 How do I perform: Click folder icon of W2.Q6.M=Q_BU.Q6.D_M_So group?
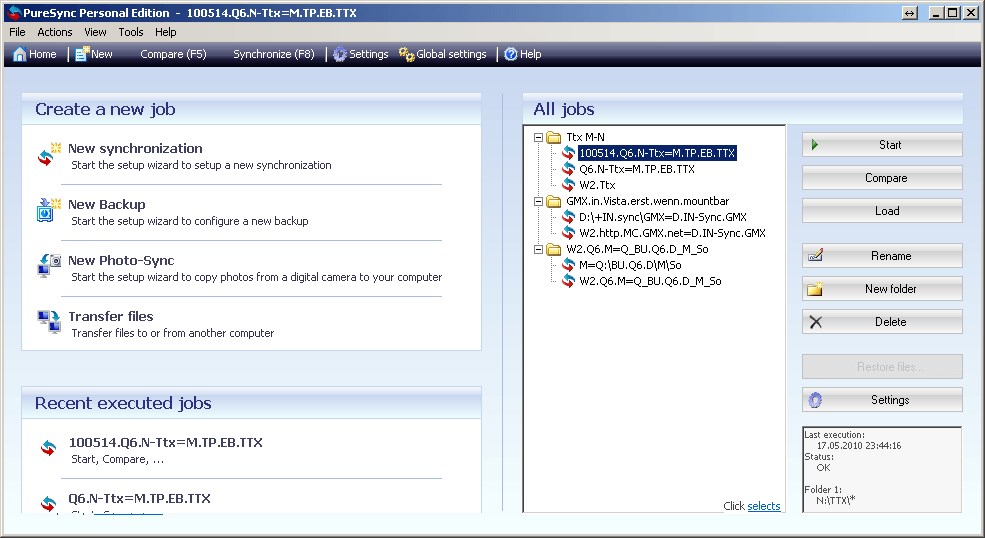[x=553, y=249]
